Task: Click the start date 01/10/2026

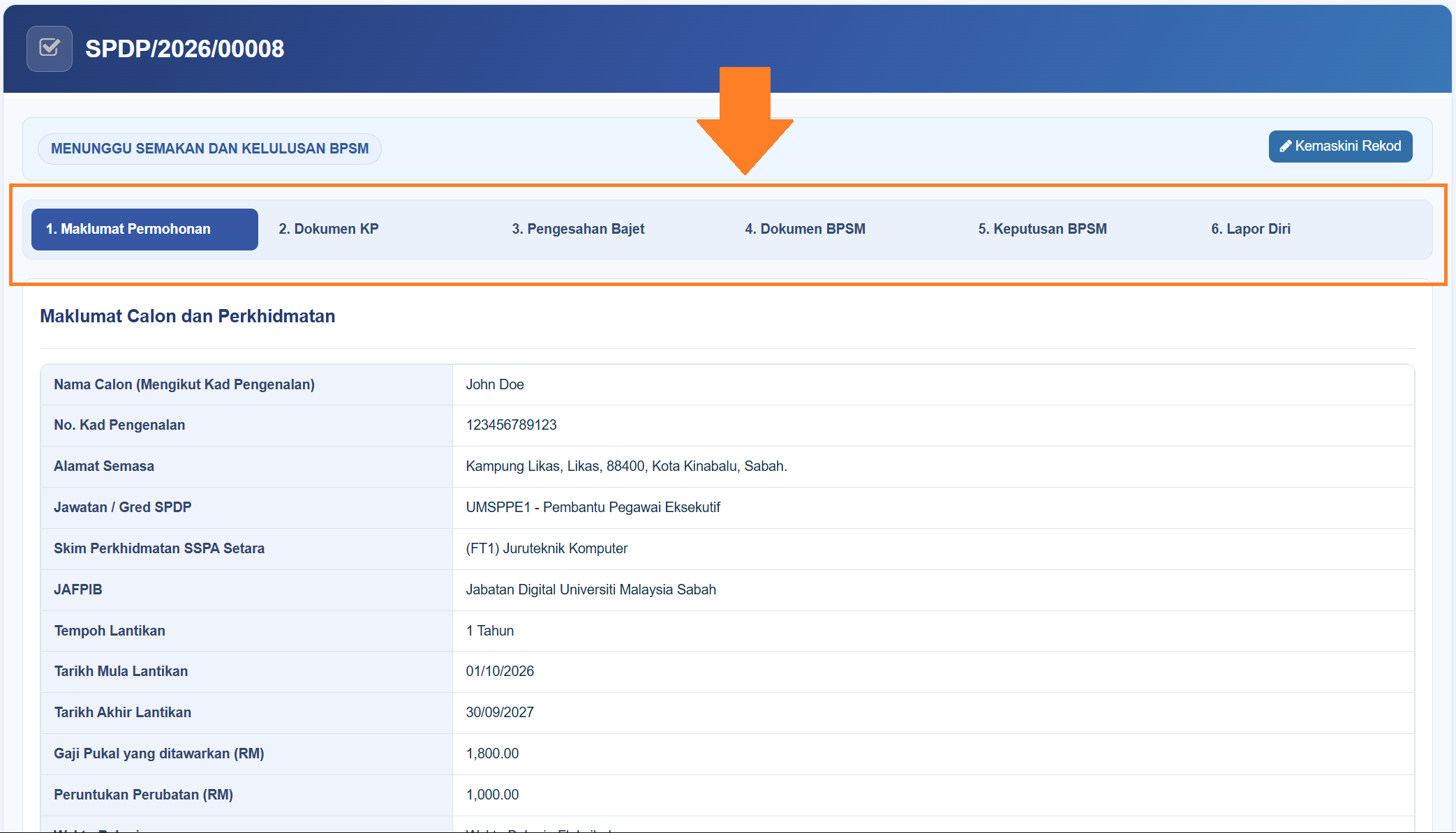Action: click(500, 671)
